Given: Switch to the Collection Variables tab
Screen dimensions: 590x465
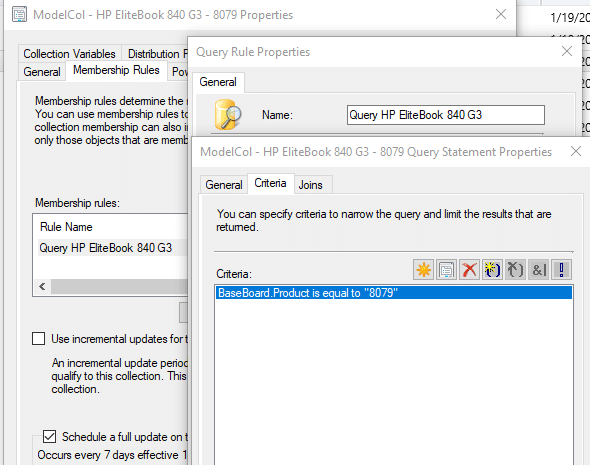Looking at the screenshot, I should coord(69,54).
